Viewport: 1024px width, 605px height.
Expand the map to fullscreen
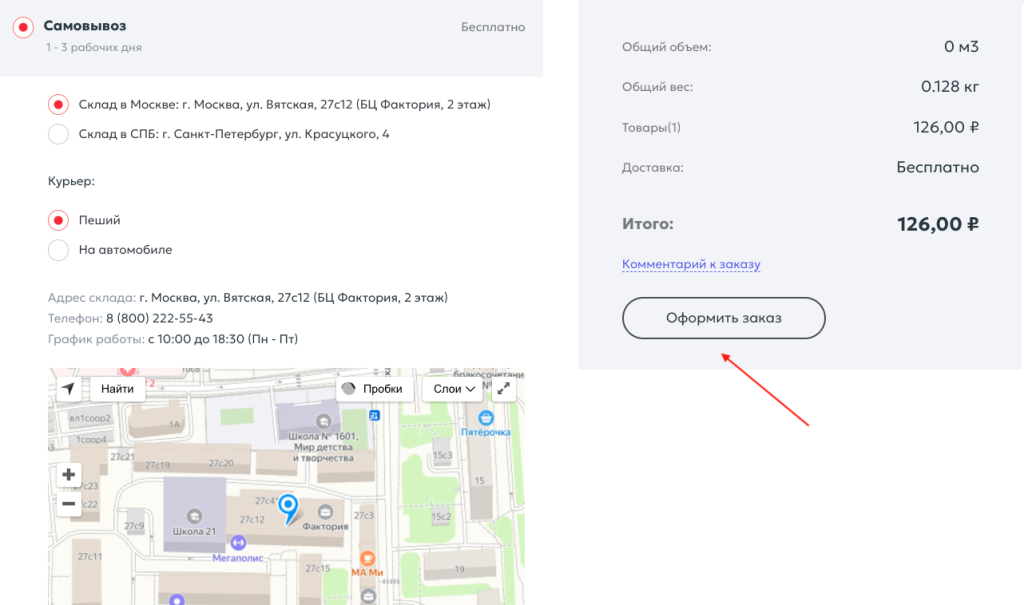pyautogui.click(x=504, y=389)
